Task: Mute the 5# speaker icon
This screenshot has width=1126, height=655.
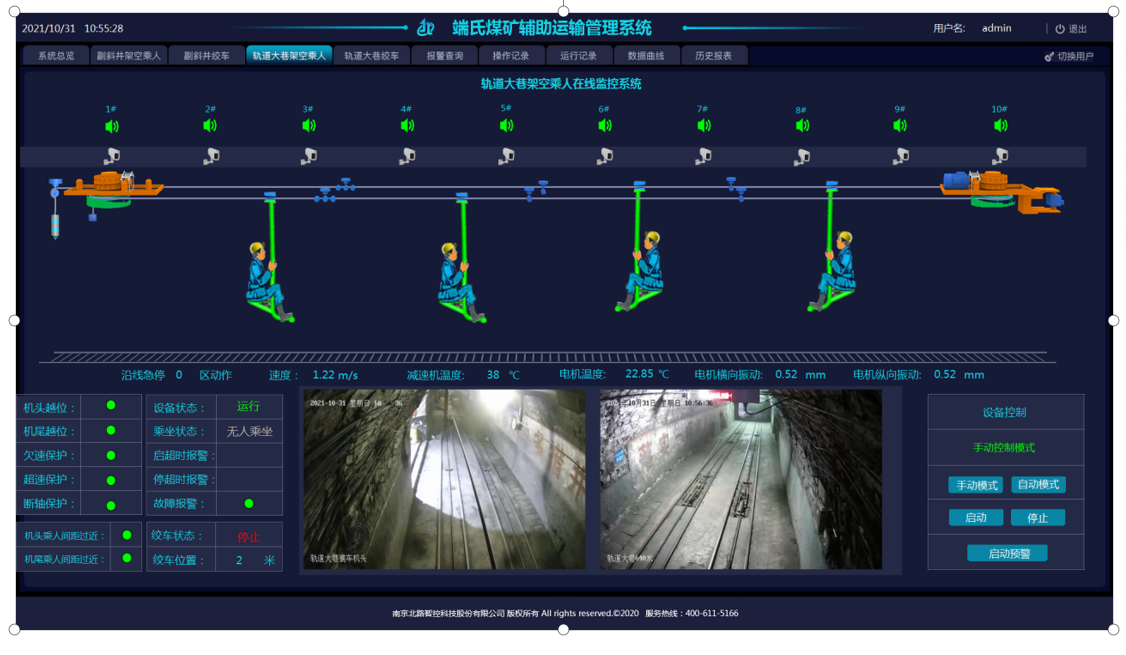Action: (506, 126)
